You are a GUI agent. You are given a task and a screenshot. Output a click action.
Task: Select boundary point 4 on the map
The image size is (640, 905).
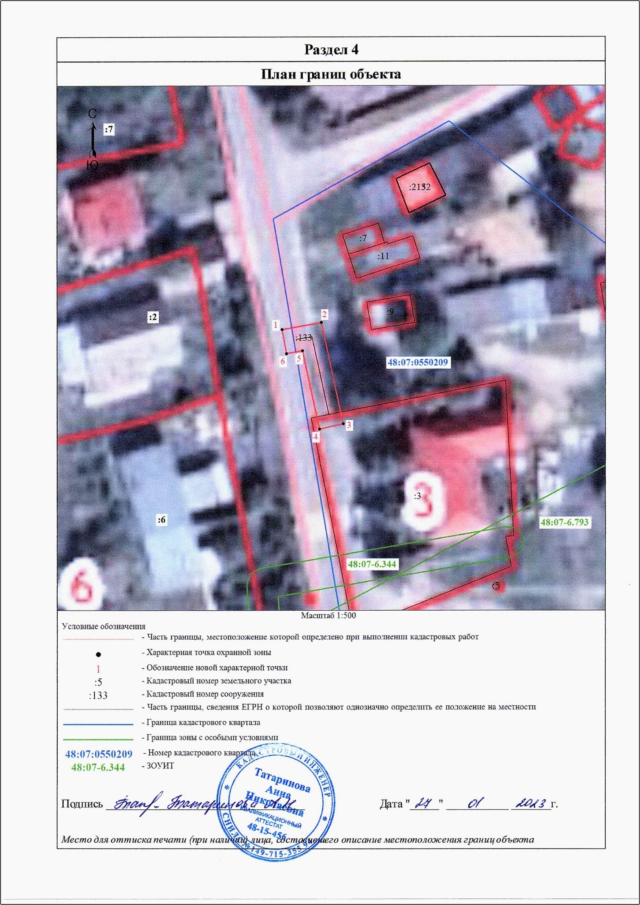(316, 437)
